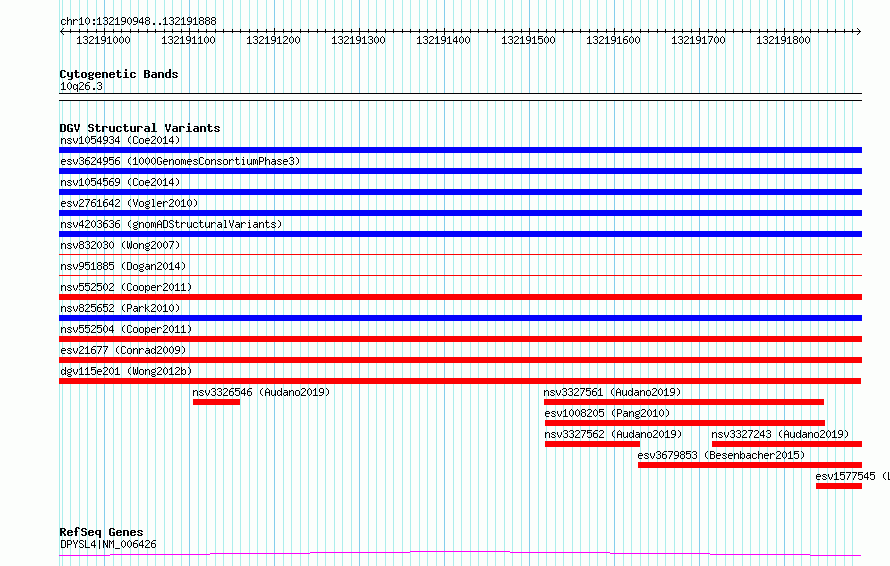
Task: Click the esv1577545 variant label
Action: click(x=853, y=476)
